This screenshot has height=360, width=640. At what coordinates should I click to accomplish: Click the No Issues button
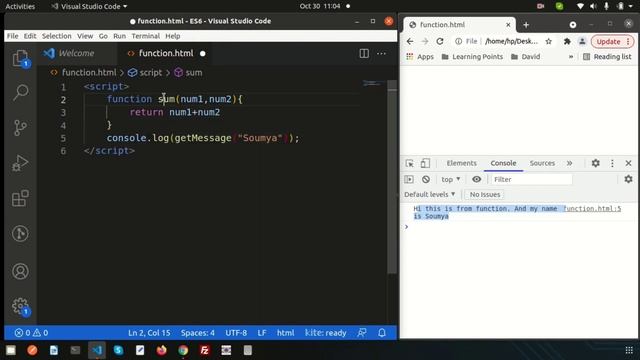pyautogui.click(x=484, y=194)
